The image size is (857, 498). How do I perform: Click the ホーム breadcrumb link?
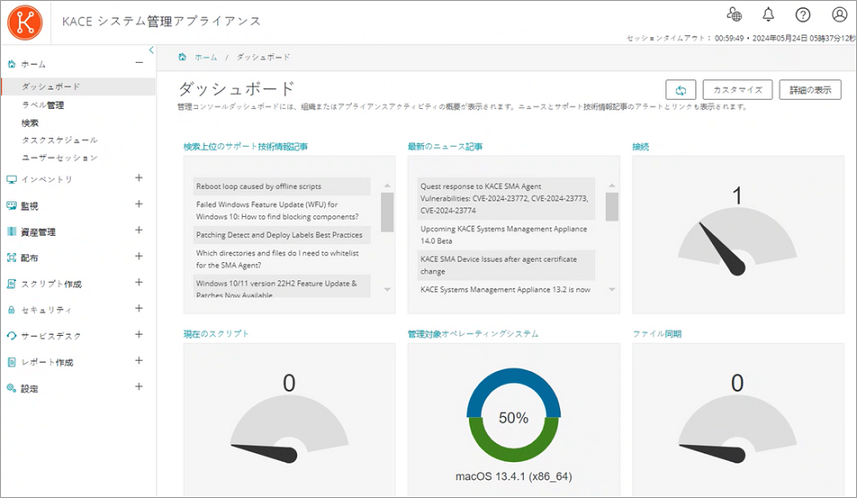pyautogui.click(x=206, y=57)
